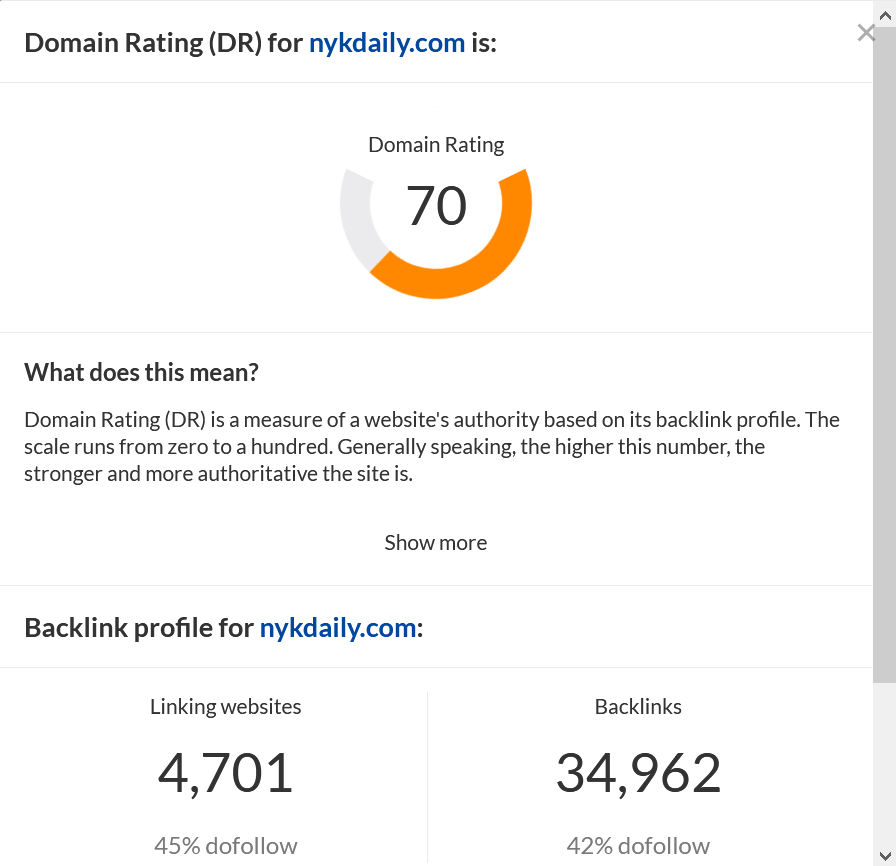Click the scrollbar down arrow
Image resolution: width=896 pixels, height=866 pixels.
[x=884, y=857]
